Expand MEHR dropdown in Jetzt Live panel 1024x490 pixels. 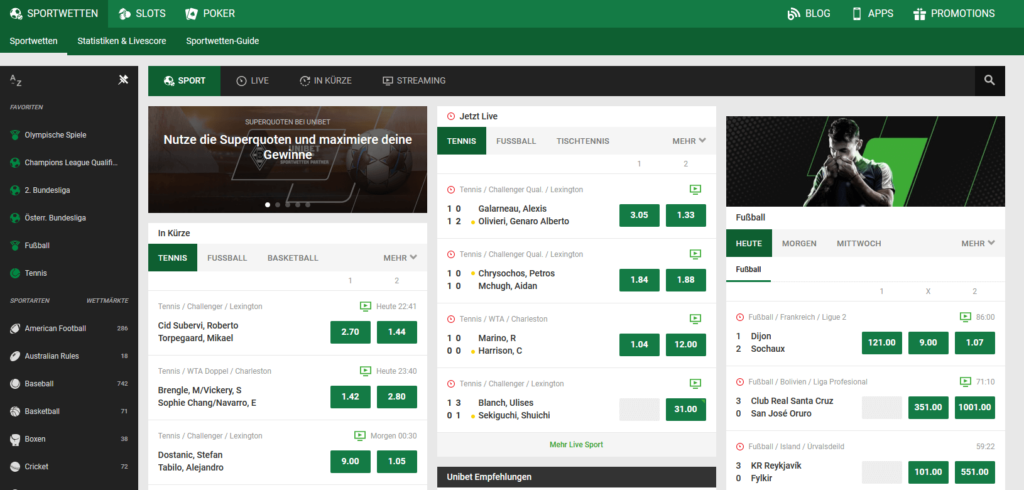tap(689, 140)
